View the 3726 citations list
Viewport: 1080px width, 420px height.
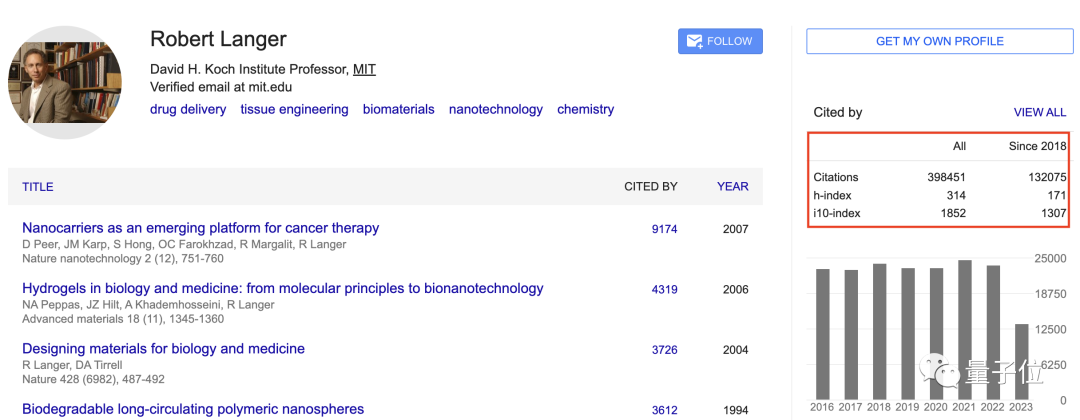[x=664, y=350]
